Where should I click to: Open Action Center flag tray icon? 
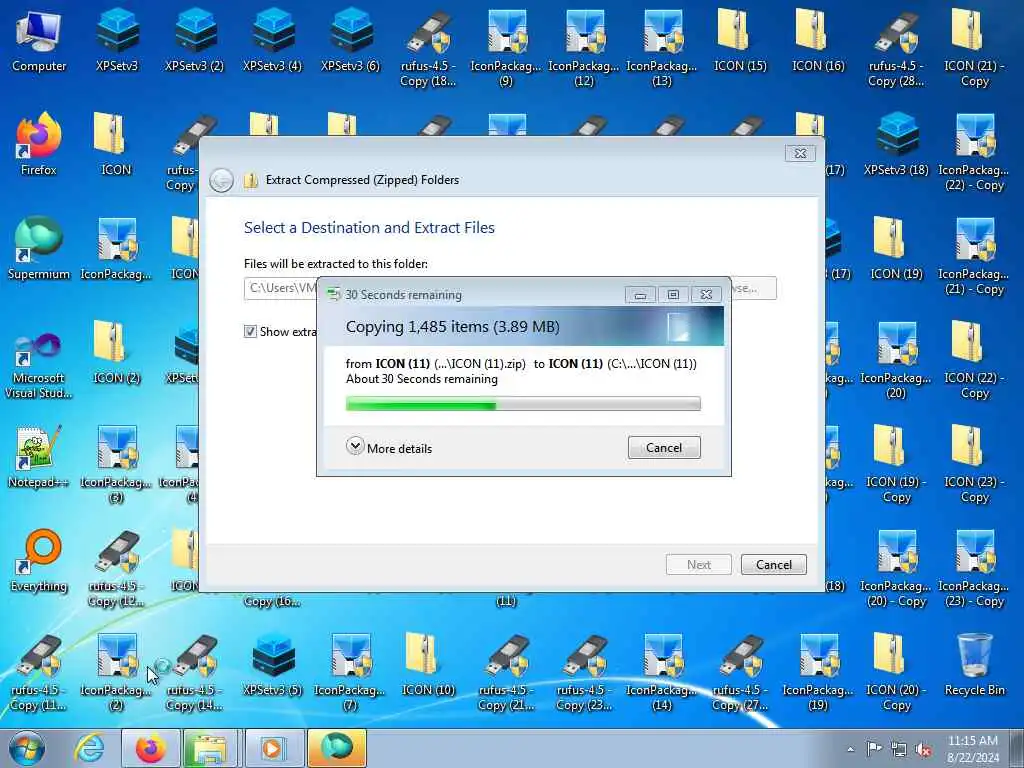[874, 749]
